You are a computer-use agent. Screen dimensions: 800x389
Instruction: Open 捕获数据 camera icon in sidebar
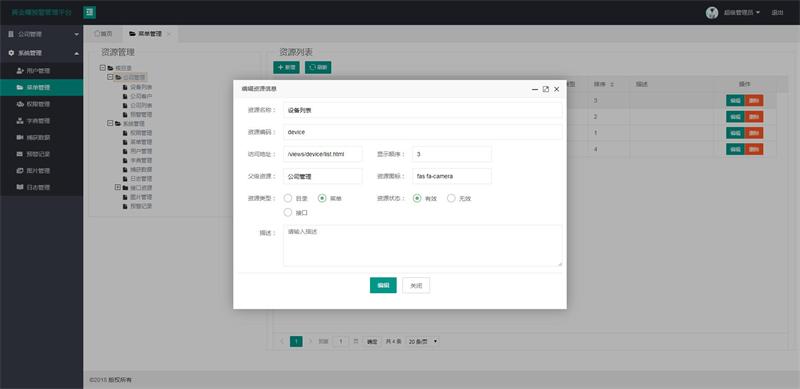(20, 137)
